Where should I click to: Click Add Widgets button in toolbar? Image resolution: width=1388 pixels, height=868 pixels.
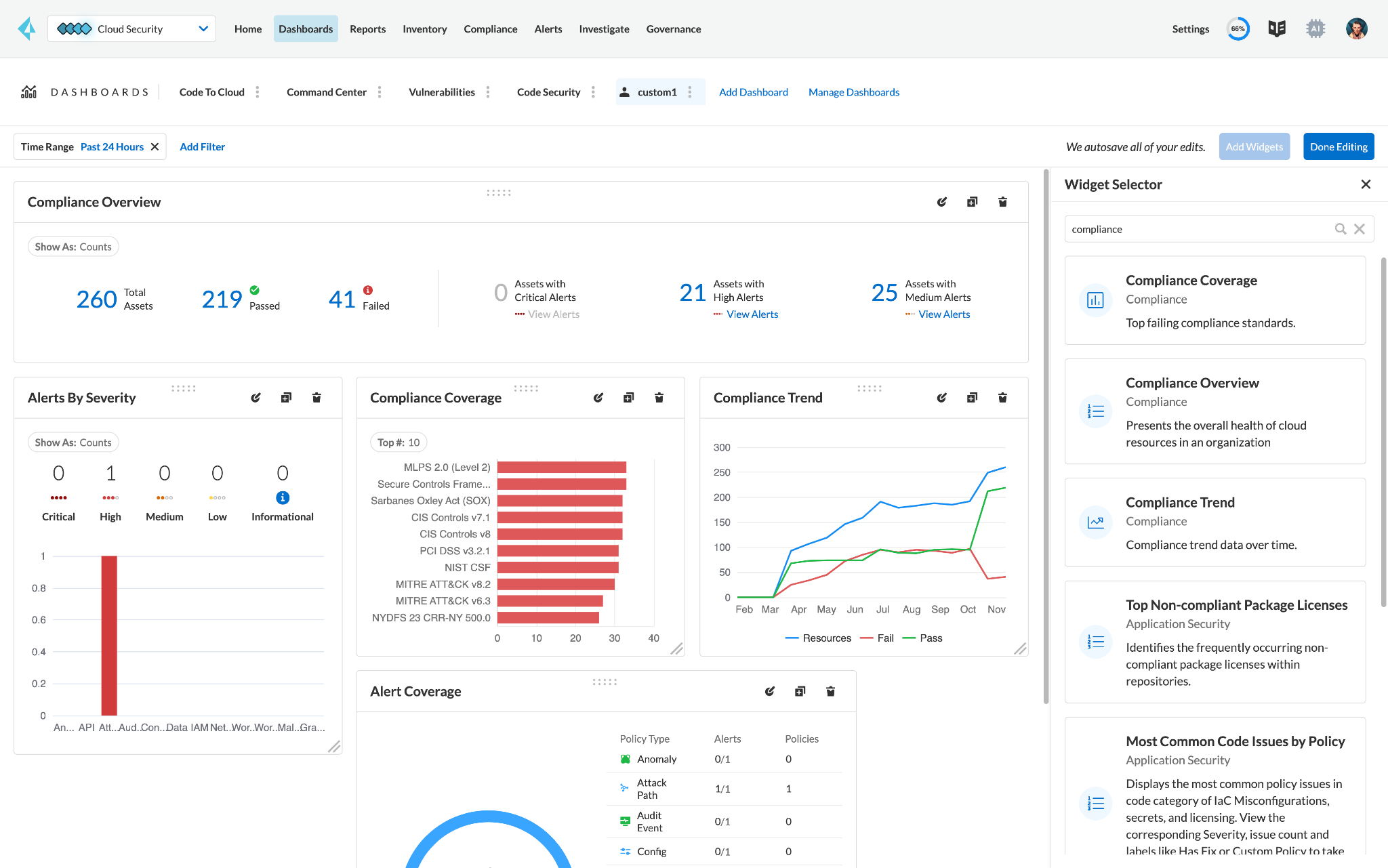(1254, 147)
